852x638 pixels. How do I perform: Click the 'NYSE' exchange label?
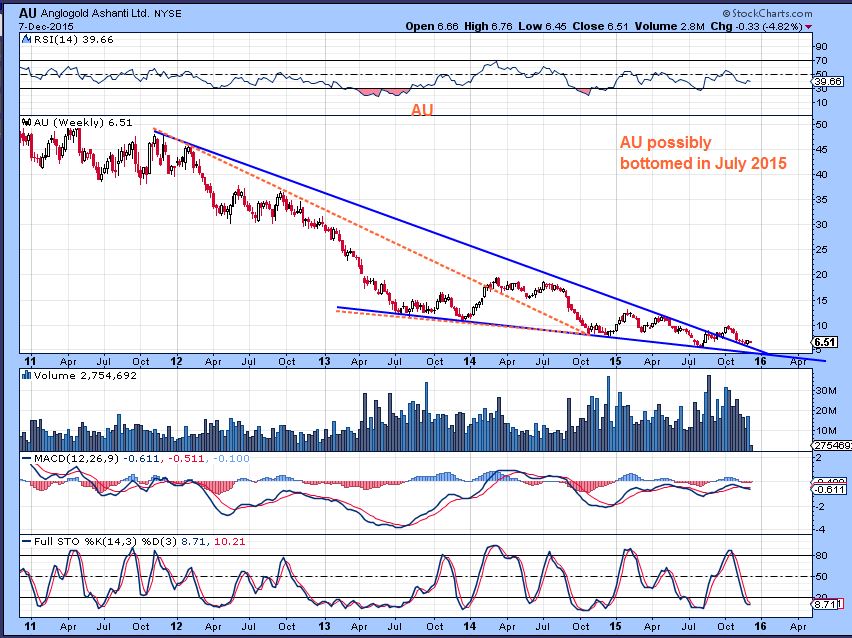point(167,14)
